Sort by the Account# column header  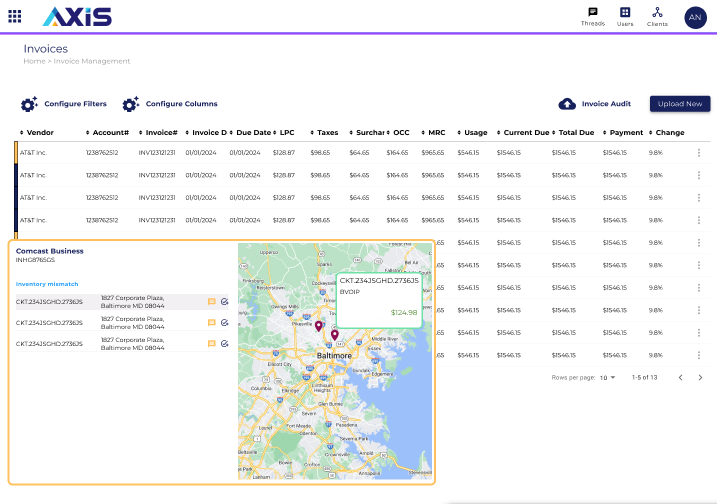point(107,133)
